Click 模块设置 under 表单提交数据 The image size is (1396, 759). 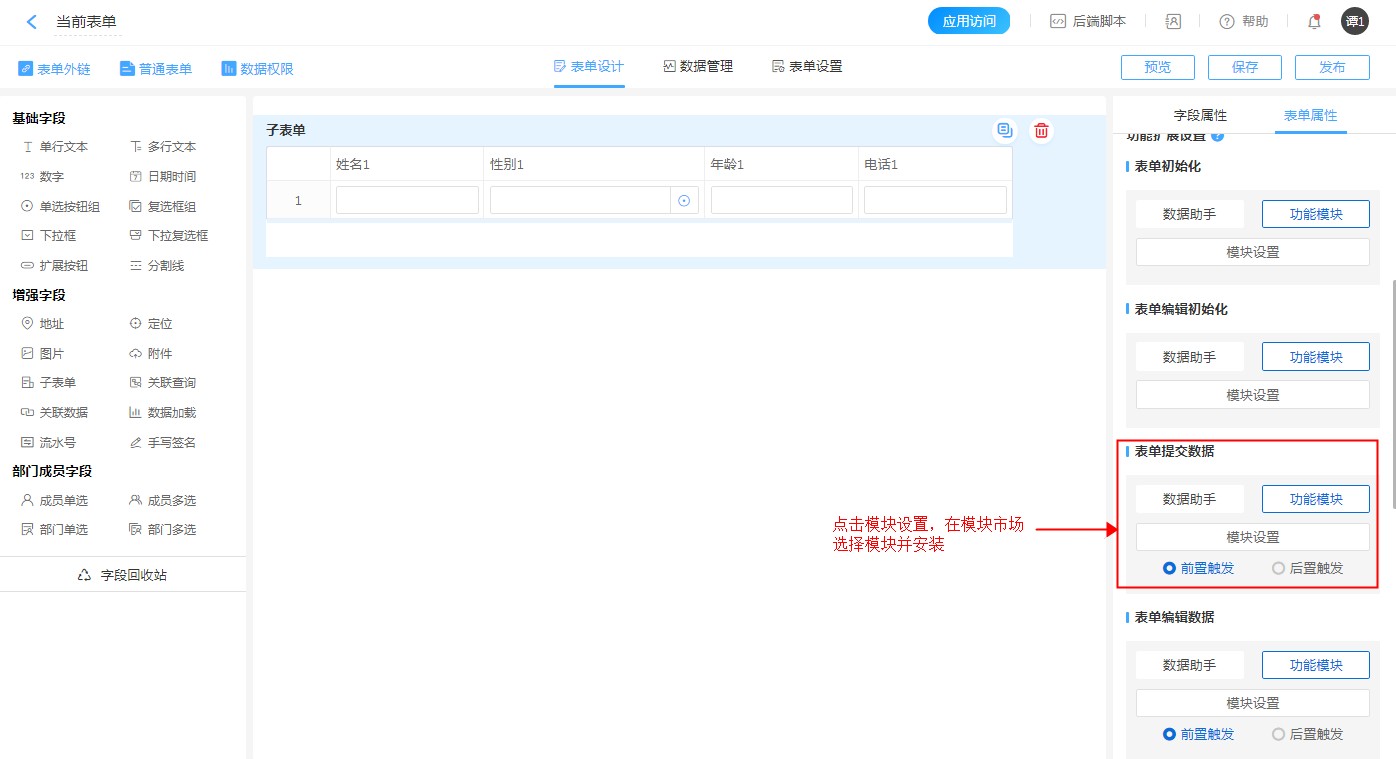(x=1252, y=537)
